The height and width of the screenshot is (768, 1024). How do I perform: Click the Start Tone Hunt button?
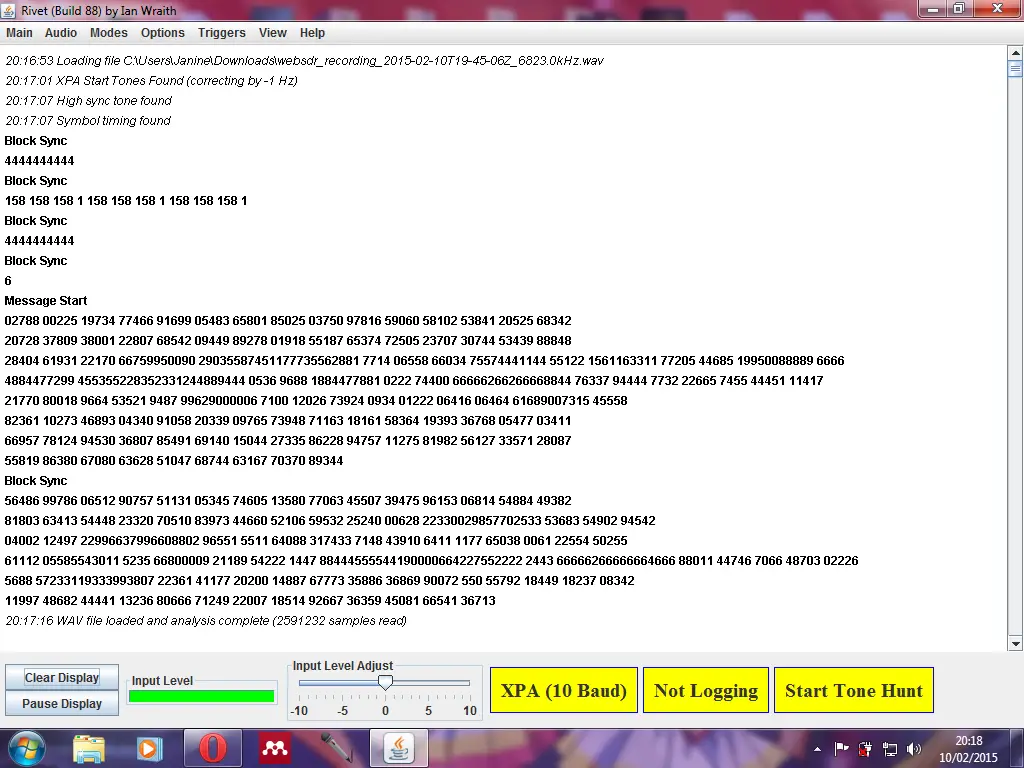click(853, 690)
